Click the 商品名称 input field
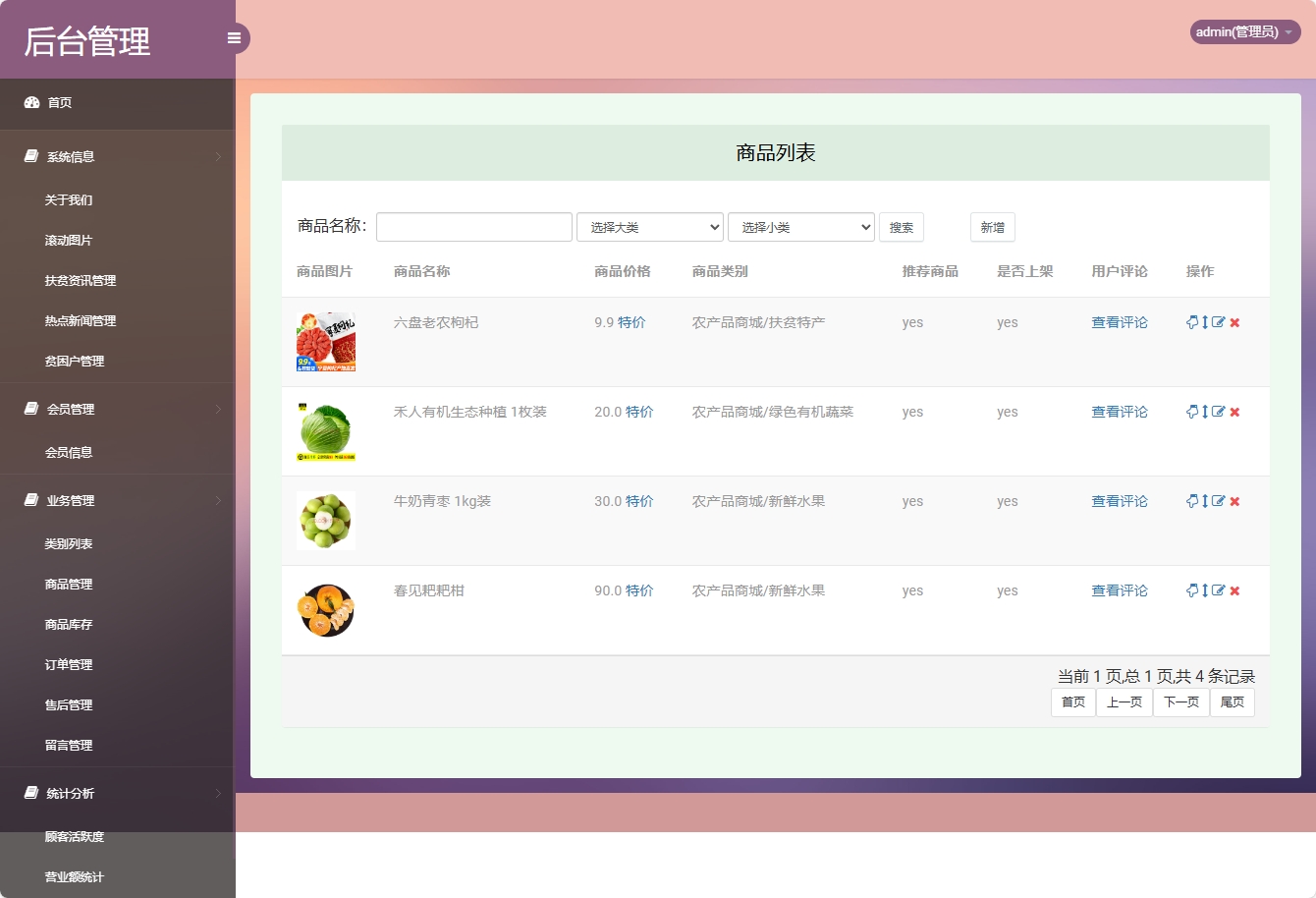 473,226
